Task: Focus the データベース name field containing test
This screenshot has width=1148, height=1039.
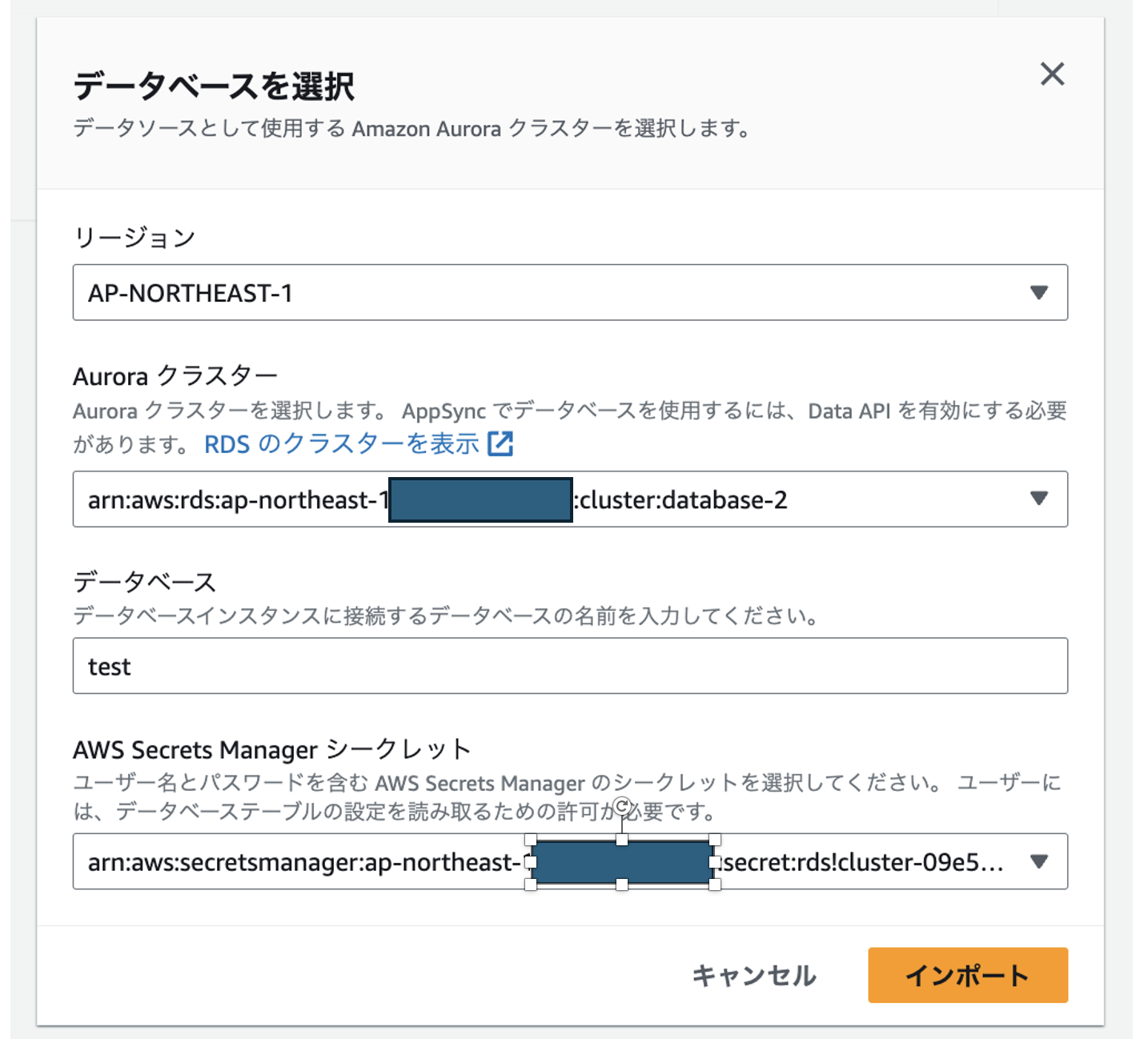Action: pos(570,665)
